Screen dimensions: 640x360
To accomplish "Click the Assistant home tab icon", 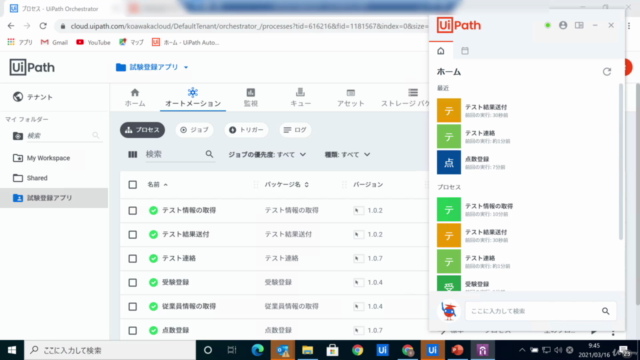I will pos(441,51).
